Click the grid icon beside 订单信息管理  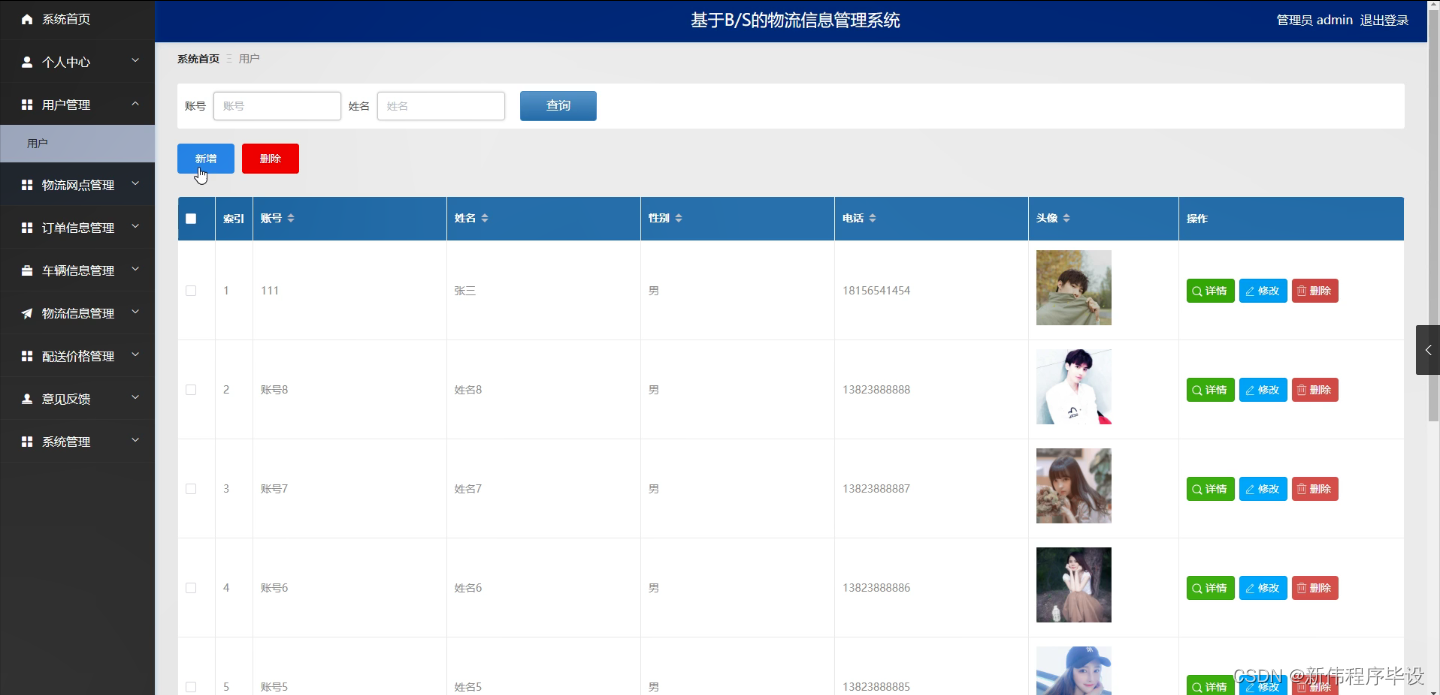(x=27, y=228)
